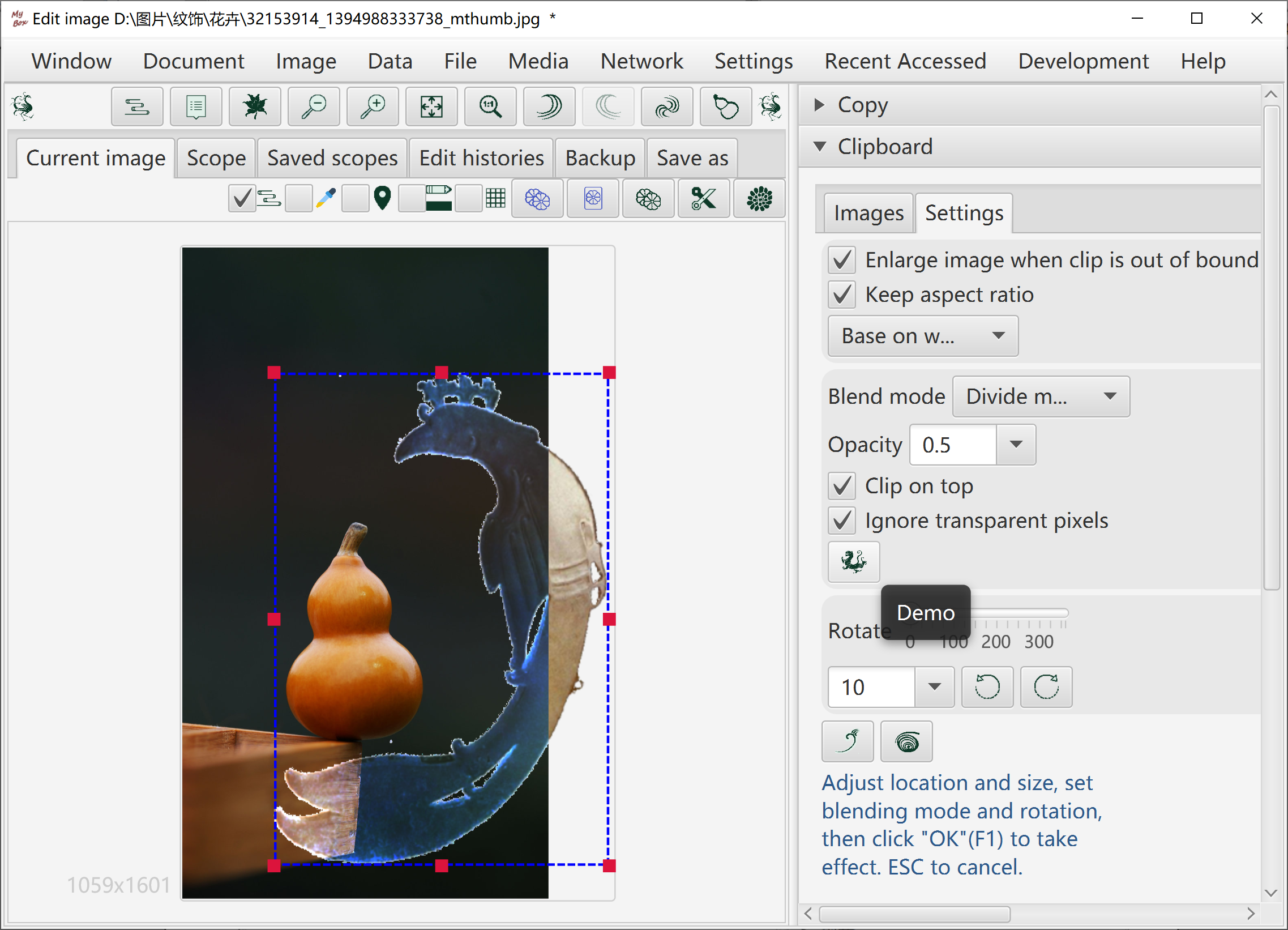The height and width of the screenshot is (930, 1288).
Task: Uncheck Clip on top
Action: click(x=842, y=487)
